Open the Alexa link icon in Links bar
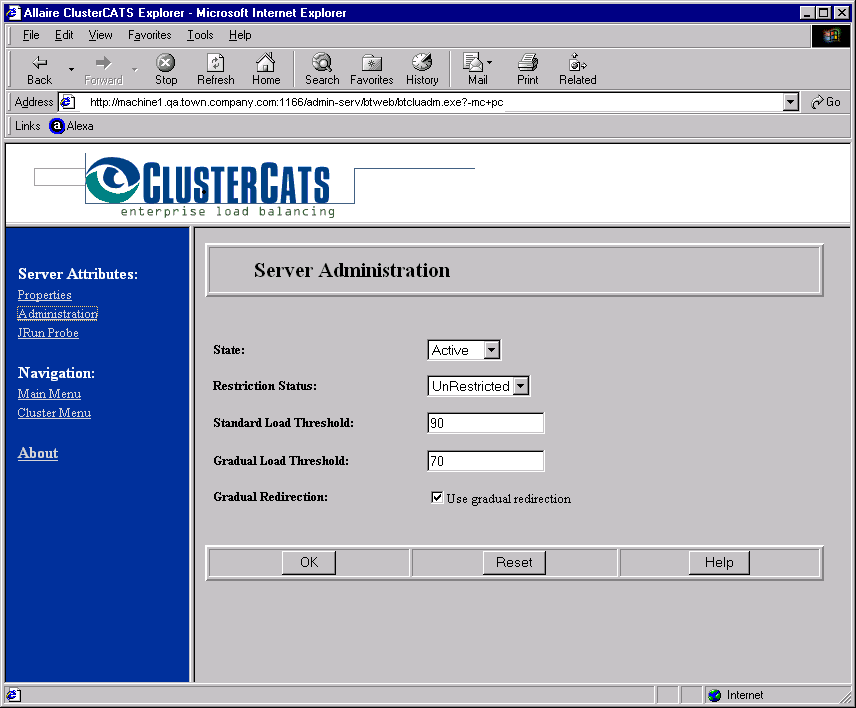The width and height of the screenshot is (856, 708). [x=57, y=126]
